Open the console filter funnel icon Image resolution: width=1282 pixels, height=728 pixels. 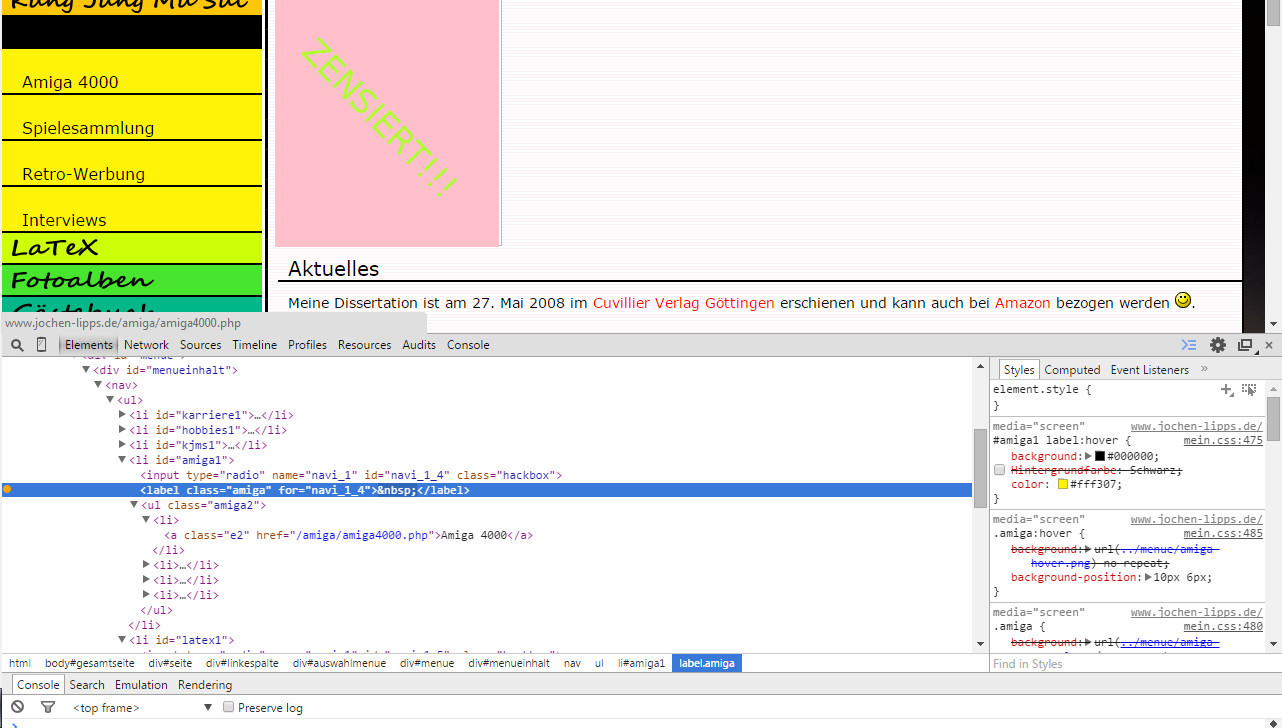(x=47, y=707)
